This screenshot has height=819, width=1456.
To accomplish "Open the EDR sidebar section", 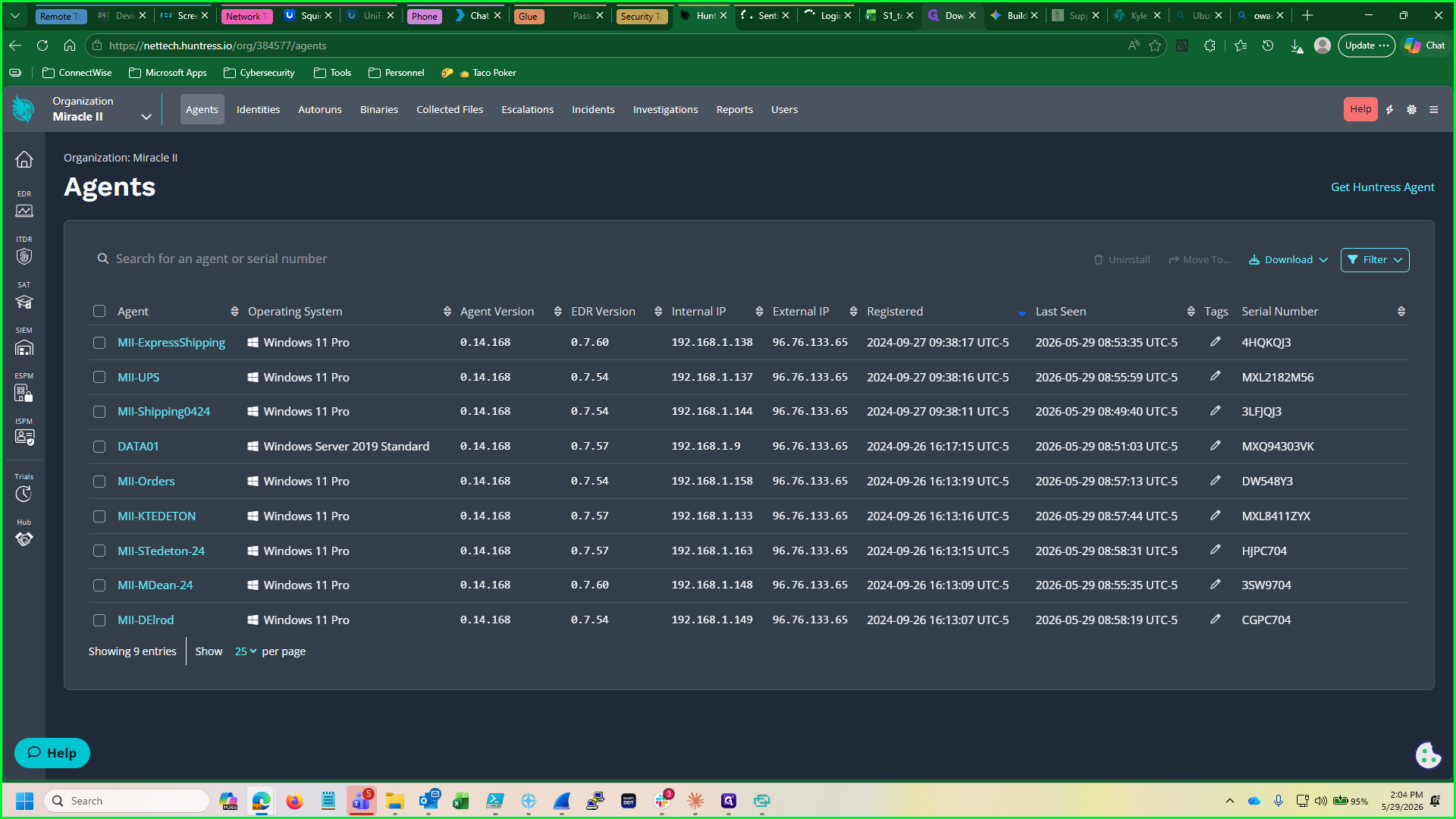I will click(24, 205).
